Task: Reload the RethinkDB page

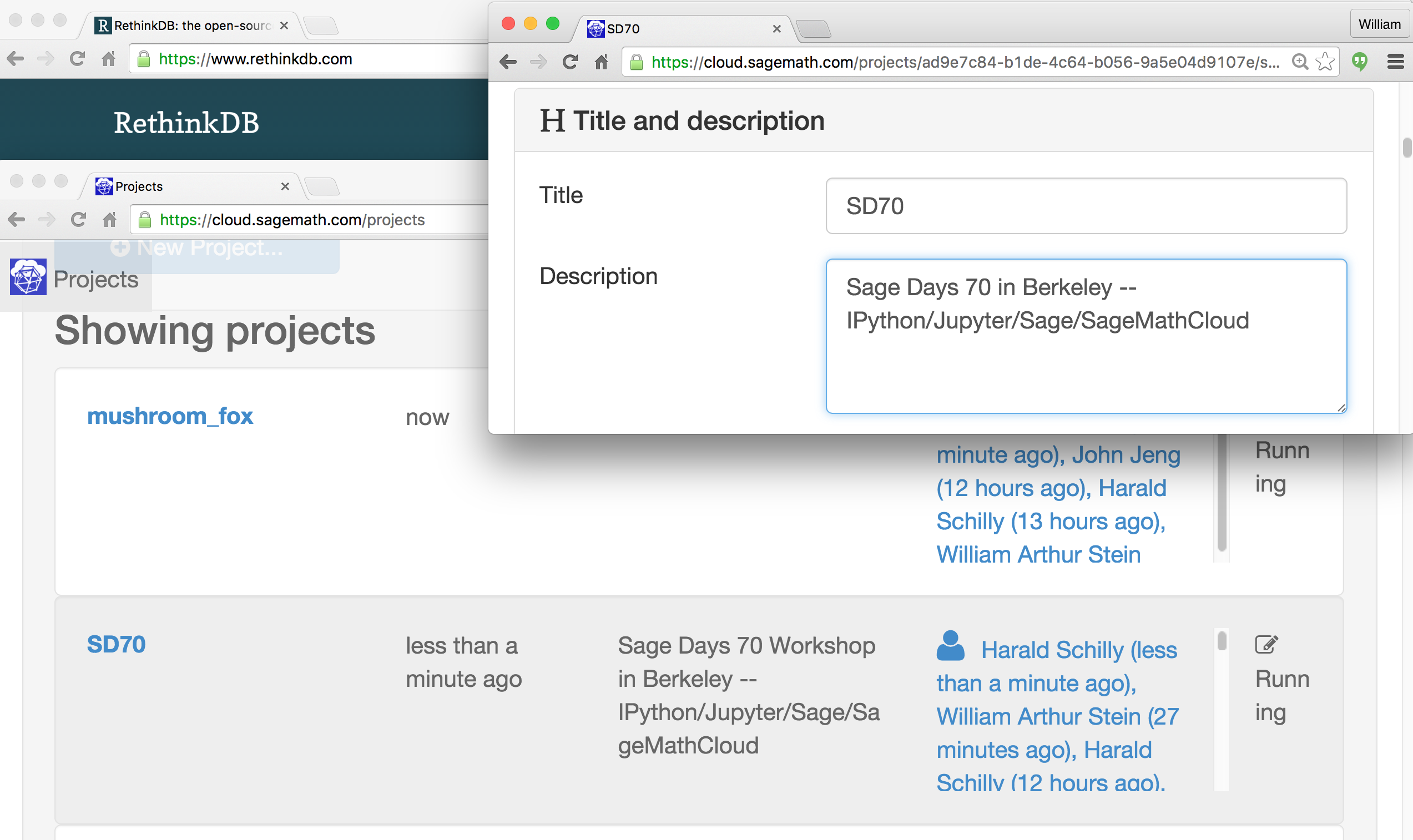Action: point(77,59)
